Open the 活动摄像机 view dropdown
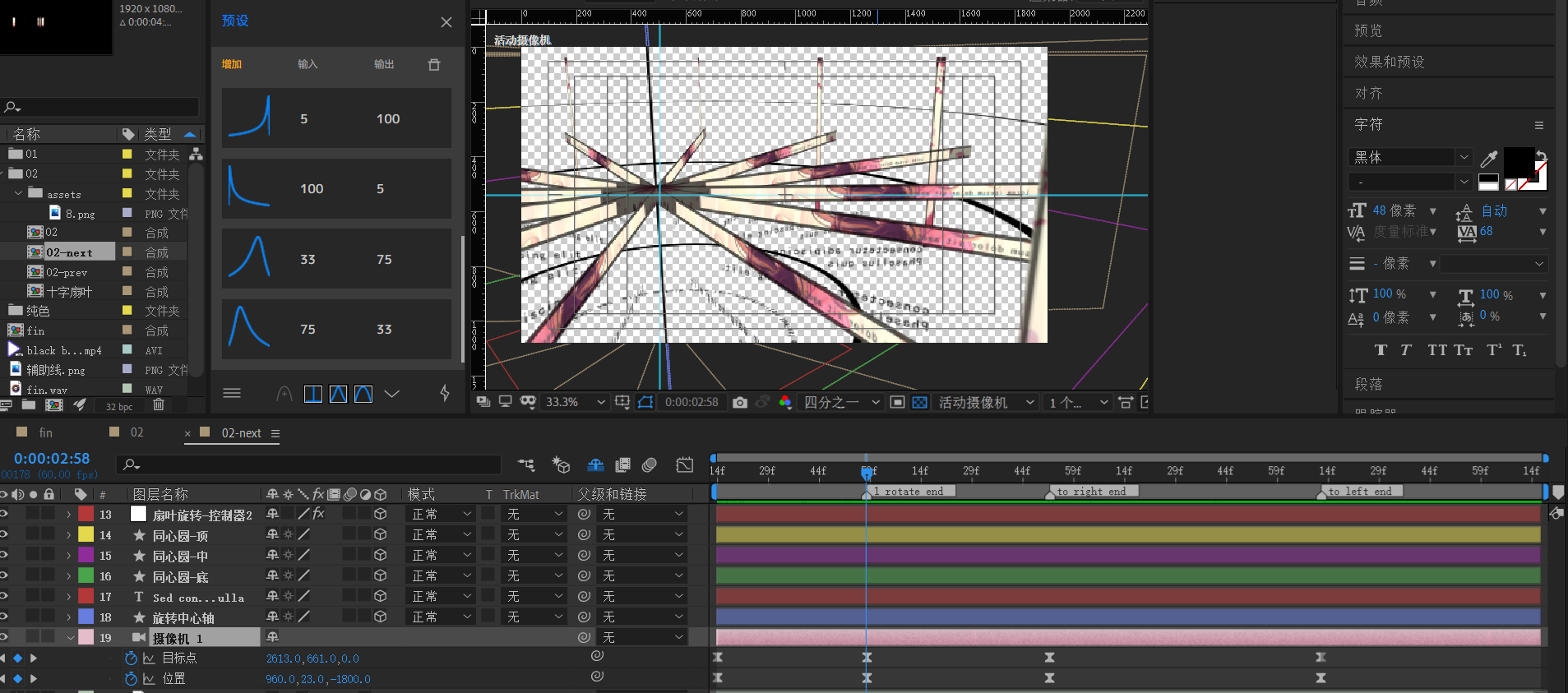 point(986,402)
